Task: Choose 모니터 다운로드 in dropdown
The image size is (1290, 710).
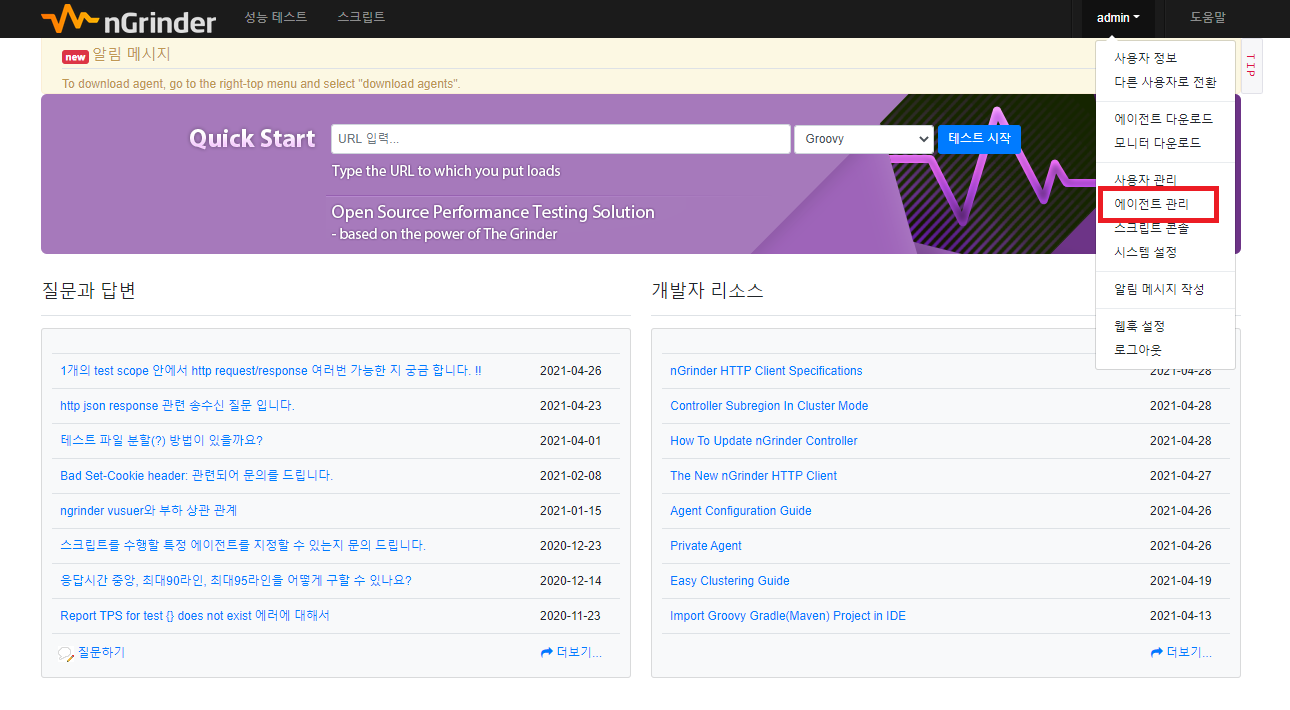Action: pos(1158,143)
